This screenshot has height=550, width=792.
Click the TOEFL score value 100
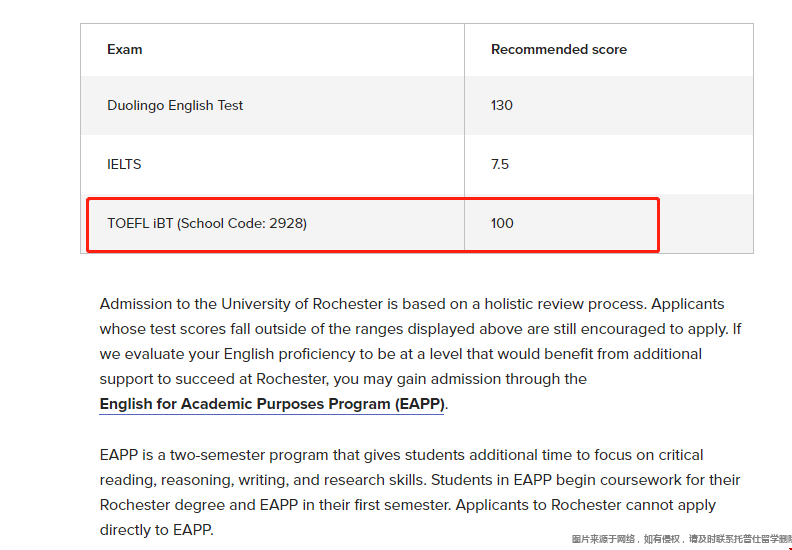[502, 223]
